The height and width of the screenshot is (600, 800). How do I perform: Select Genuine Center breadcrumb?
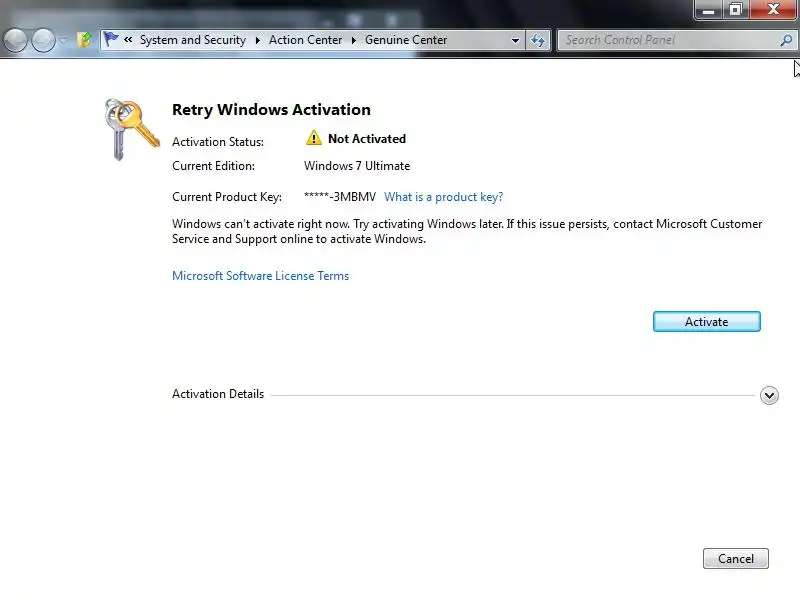[x=406, y=40]
